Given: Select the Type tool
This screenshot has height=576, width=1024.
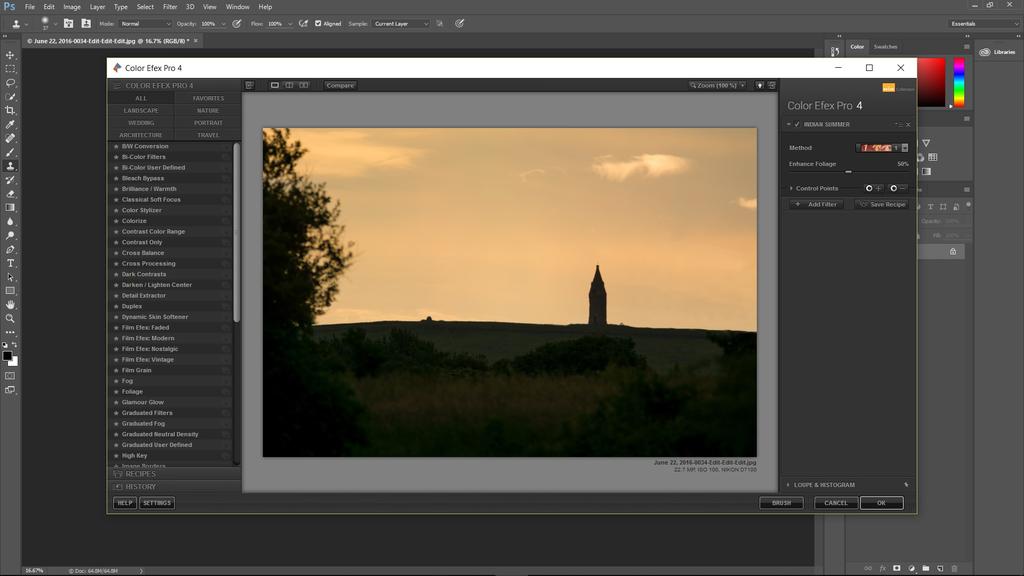Looking at the screenshot, I should [x=10, y=263].
